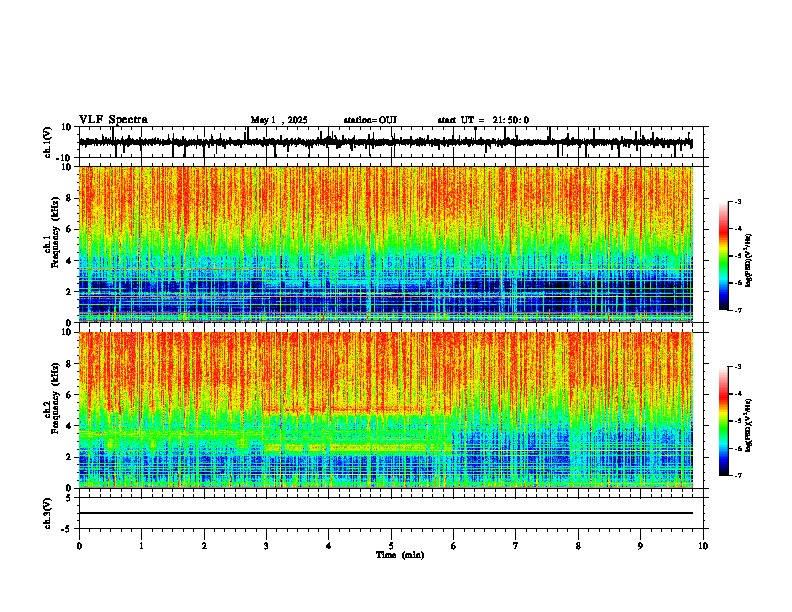Viewport: 792px width, 612px height.
Task: Click the ch.2 "Frequency (kHz)" axis label
Action: tap(55, 398)
